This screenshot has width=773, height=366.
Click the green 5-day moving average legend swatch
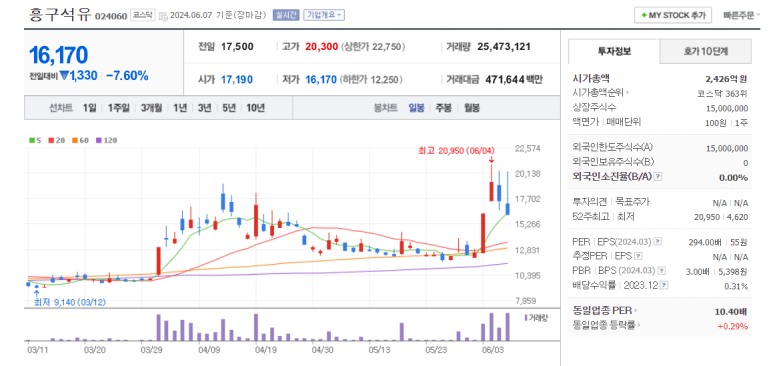[x=32, y=140]
